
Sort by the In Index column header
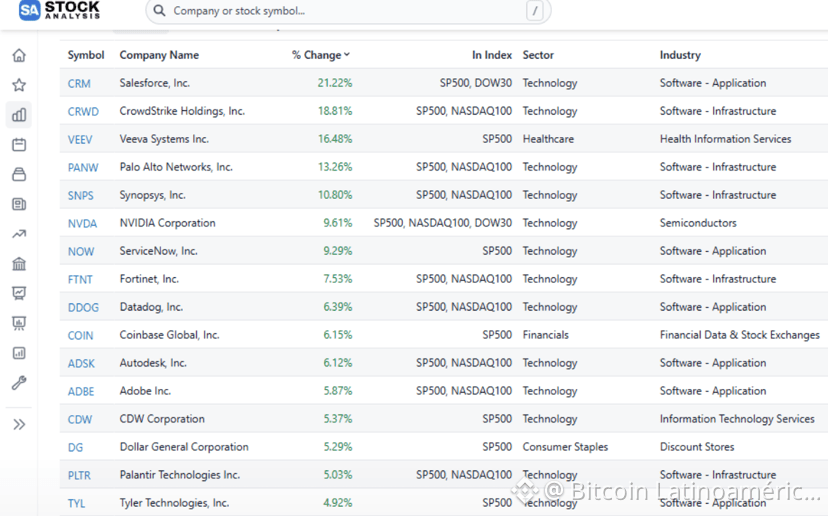(x=492, y=55)
